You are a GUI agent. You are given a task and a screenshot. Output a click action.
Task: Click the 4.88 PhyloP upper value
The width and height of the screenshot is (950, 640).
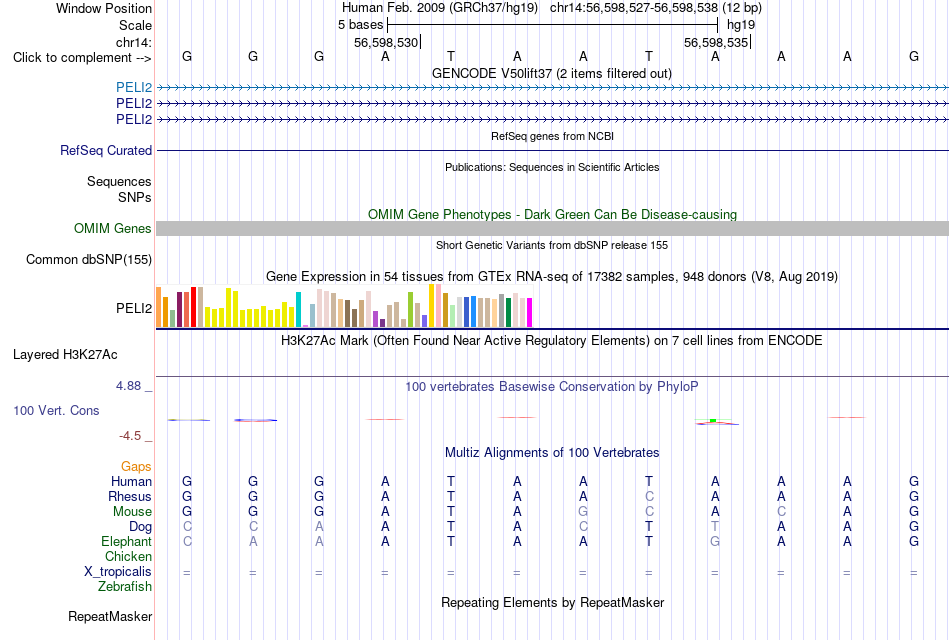[128, 385]
